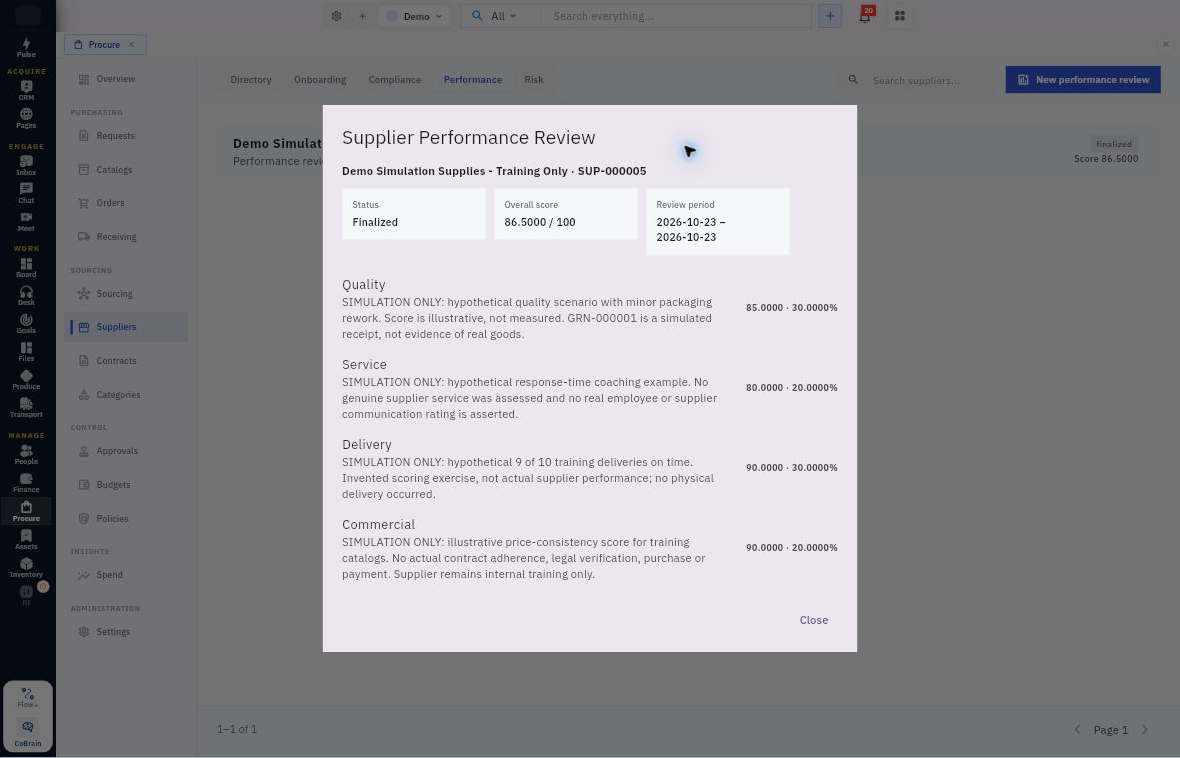Open CoBrain assistant
Viewport: 1180px width, 758px height.
[28, 733]
